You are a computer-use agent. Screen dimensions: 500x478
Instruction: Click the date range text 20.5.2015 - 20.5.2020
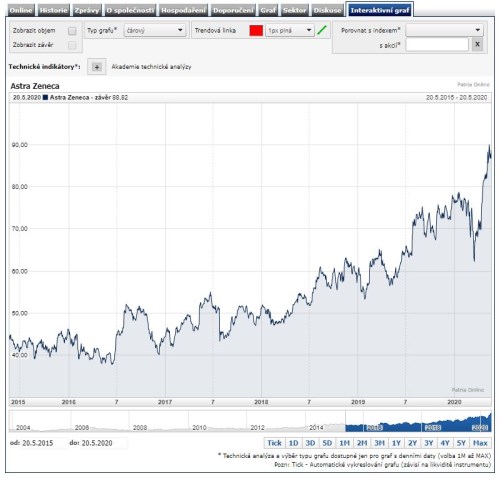point(456,98)
